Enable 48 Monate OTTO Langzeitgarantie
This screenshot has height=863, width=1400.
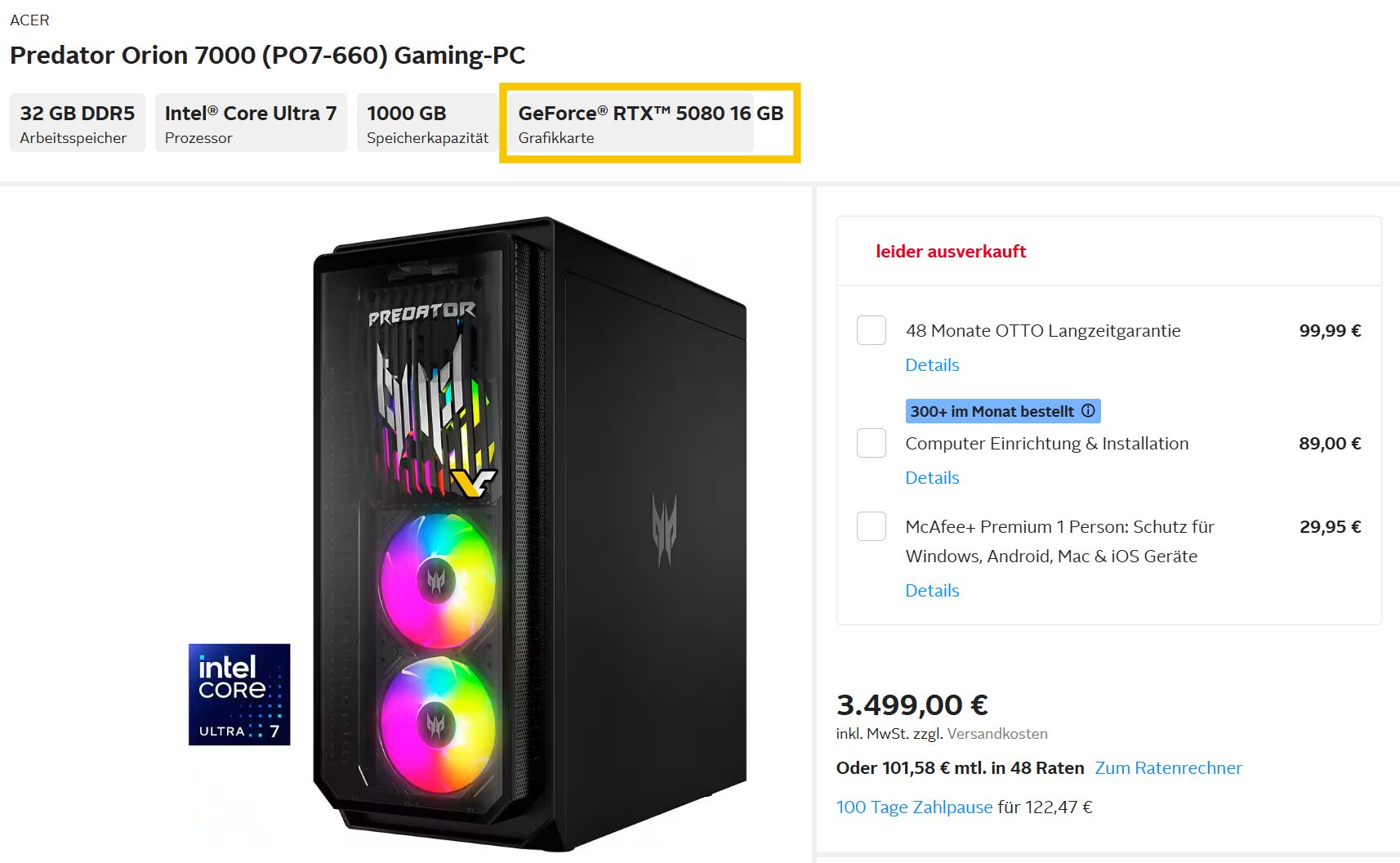tap(871, 330)
